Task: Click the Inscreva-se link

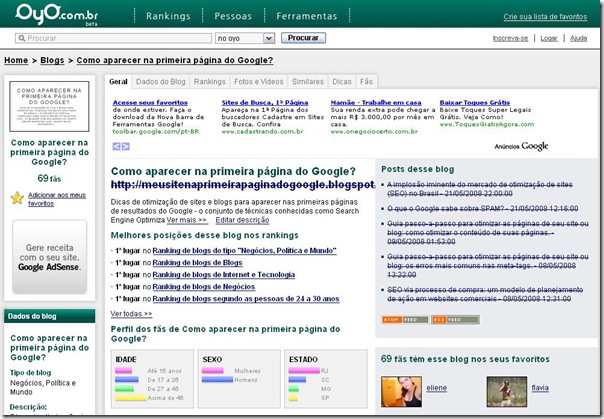Action: pos(510,38)
